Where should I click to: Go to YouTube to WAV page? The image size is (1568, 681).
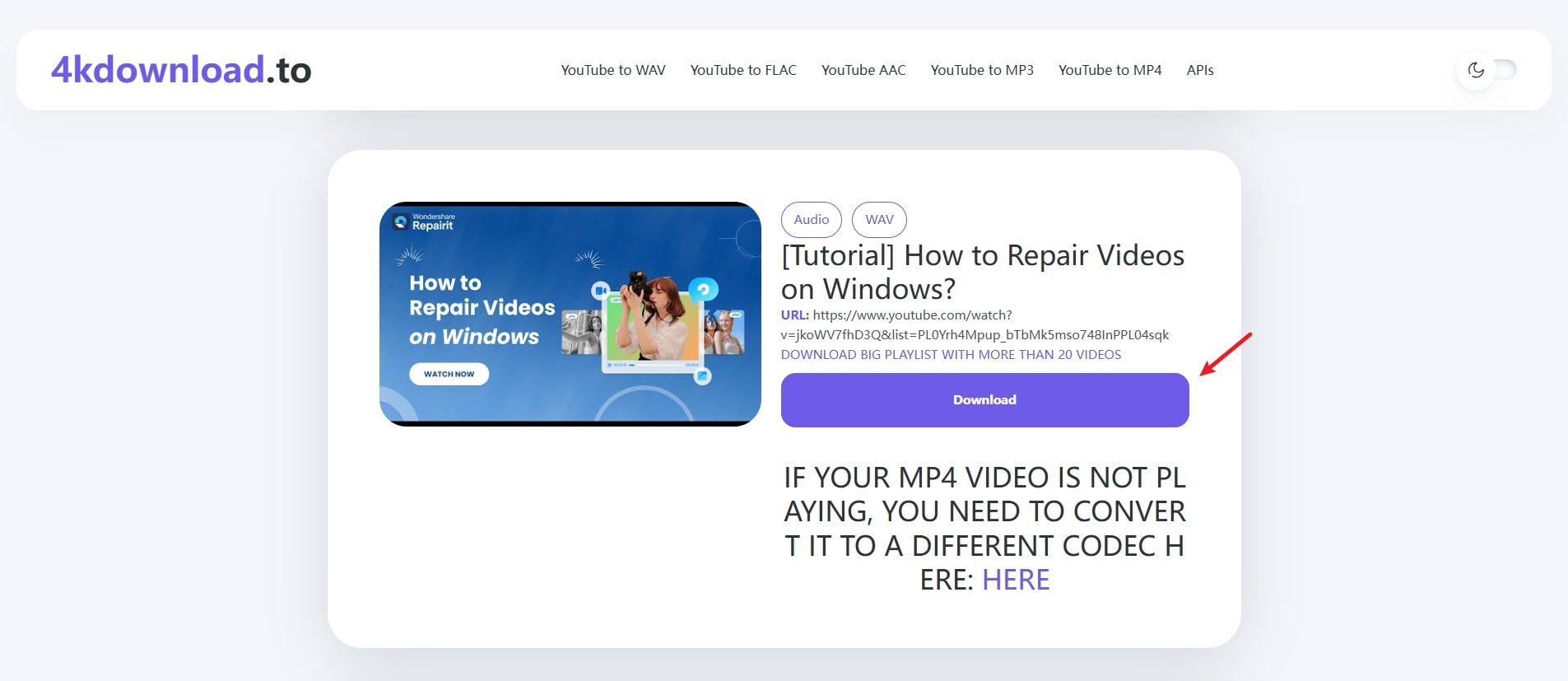click(x=613, y=70)
